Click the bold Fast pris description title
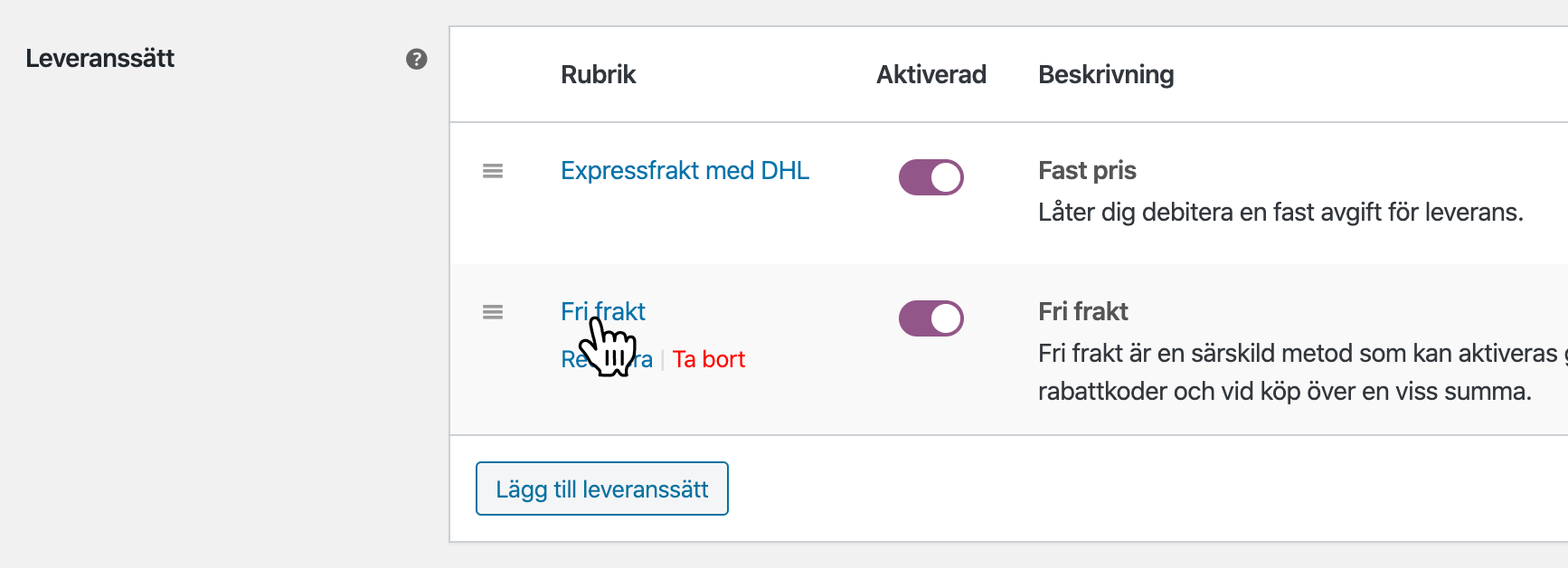This screenshot has width=1568, height=569. pyautogui.click(x=1087, y=171)
